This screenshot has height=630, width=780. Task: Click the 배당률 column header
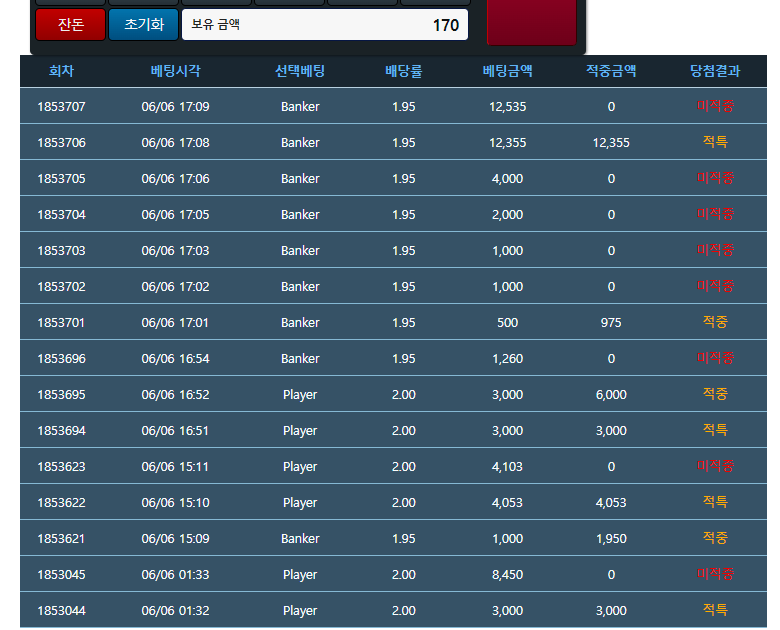click(403, 71)
